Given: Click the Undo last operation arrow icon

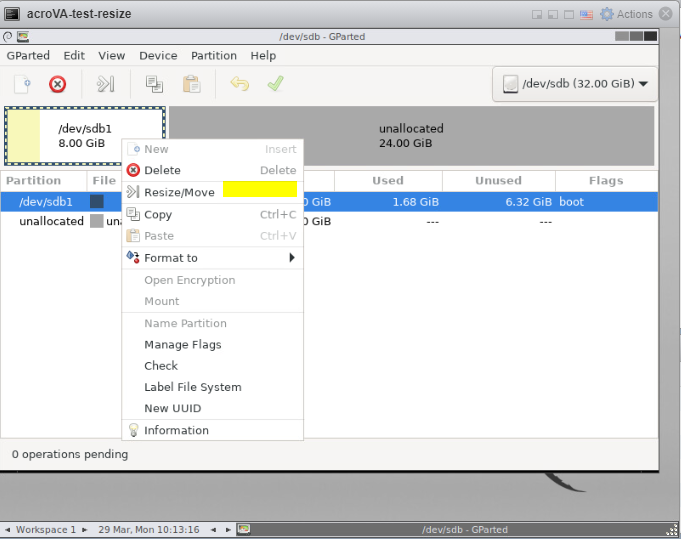Looking at the screenshot, I should pos(239,83).
